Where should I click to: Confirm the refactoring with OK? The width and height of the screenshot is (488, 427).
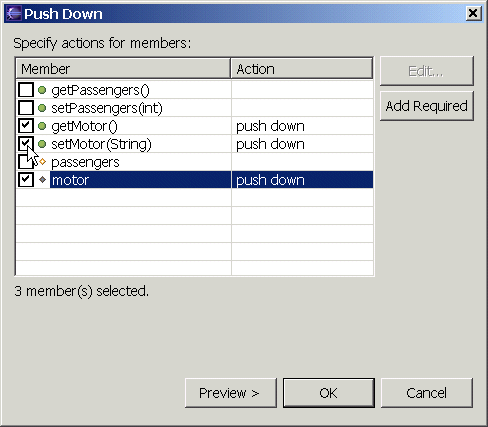[x=329, y=393]
